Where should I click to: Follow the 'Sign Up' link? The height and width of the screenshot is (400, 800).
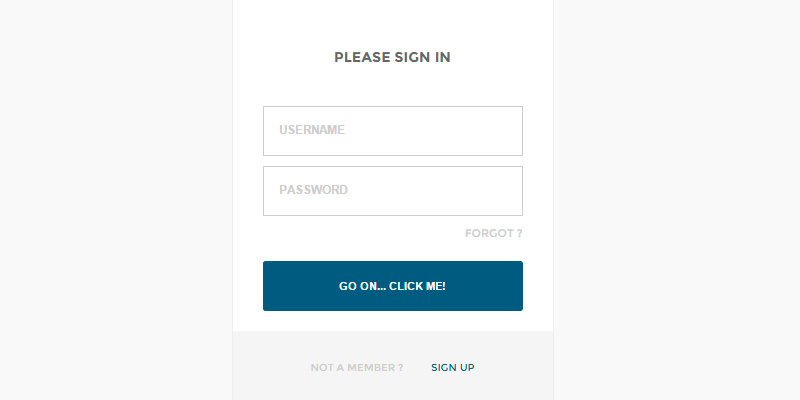click(452, 368)
